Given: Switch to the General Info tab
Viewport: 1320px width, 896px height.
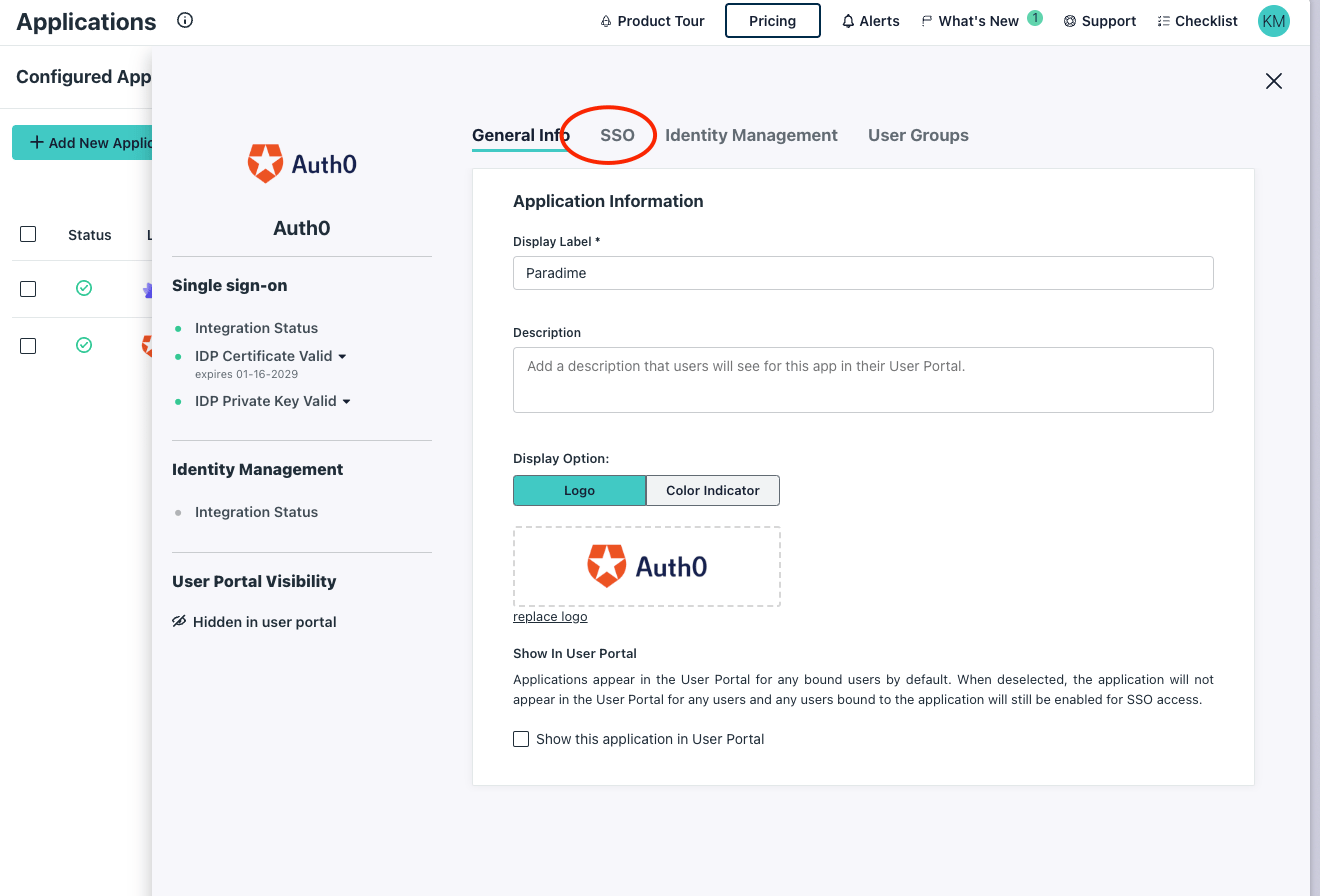Looking at the screenshot, I should click(x=521, y=135).
